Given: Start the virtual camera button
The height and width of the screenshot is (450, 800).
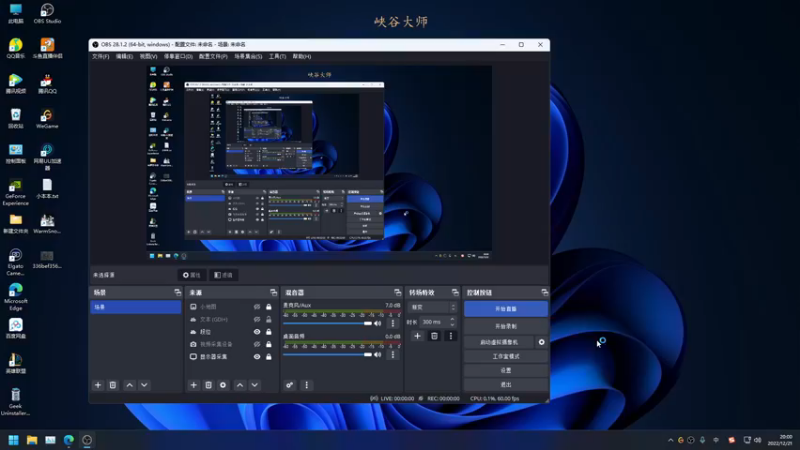Looking at the screenshot, I should pyautogui.click(x=499, y=342).
